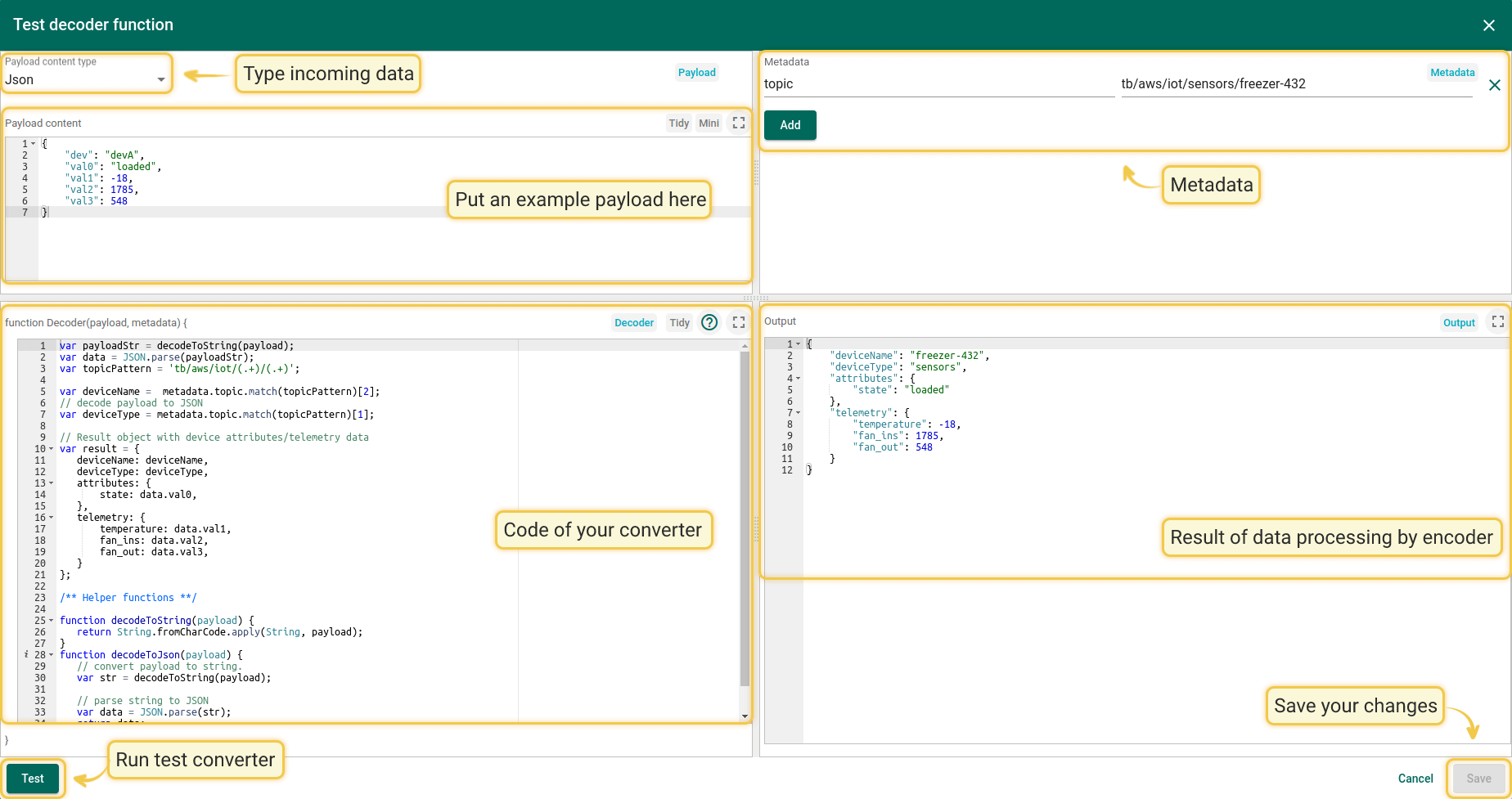Run the Test button

[x=33, y=779]
